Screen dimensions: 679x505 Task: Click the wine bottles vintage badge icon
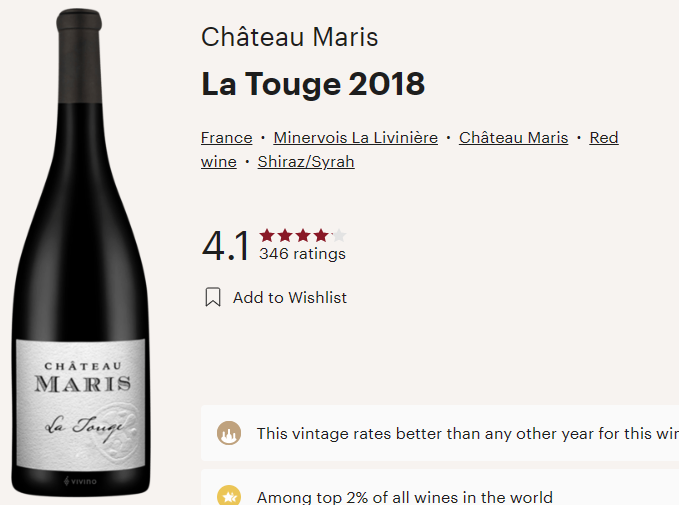coord(229,433)
